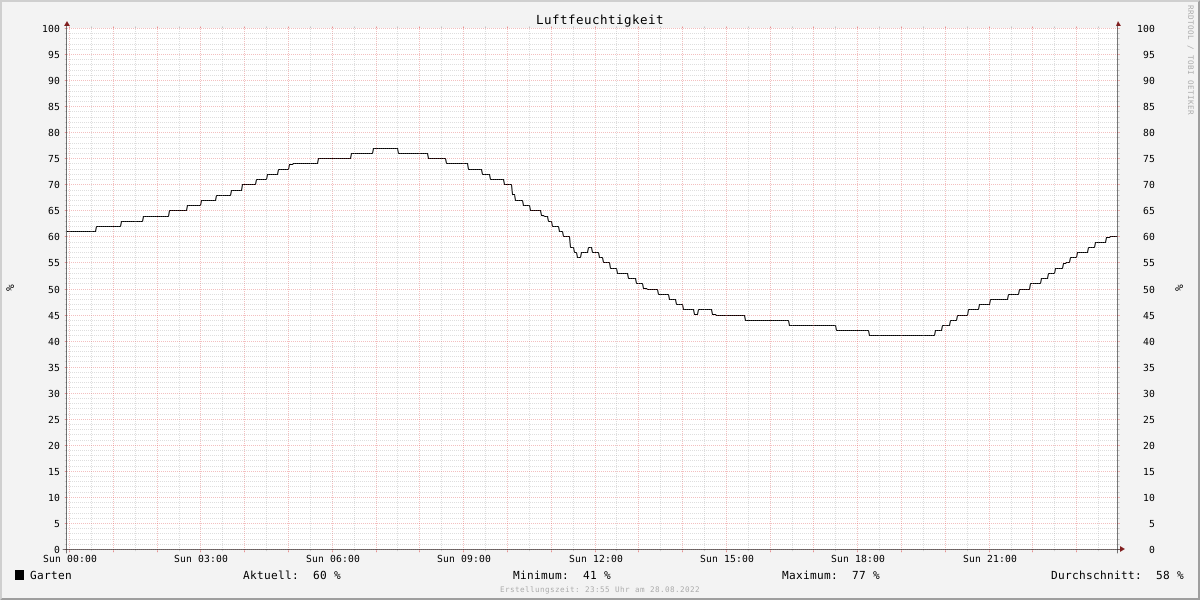Screen dimensions: 1200x600
Task: Click the 30 label on right axis
Action: (1149, 394)
